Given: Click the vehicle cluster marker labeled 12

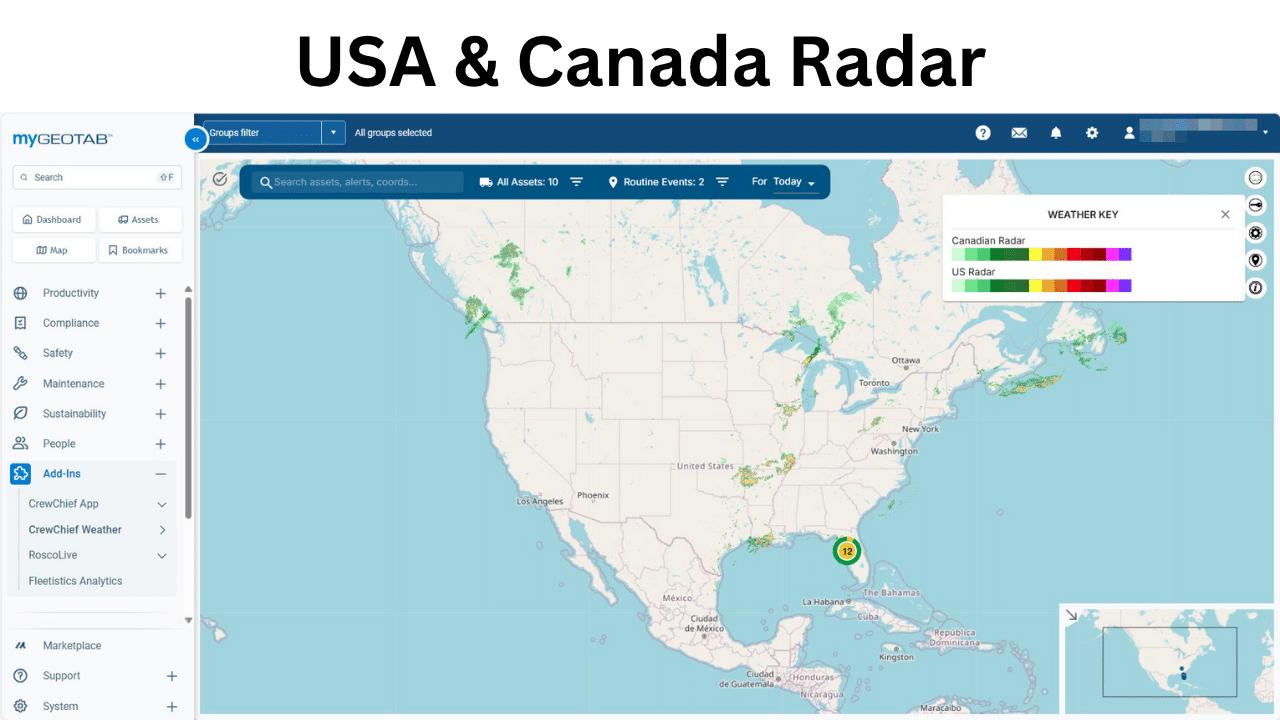Looking at the screenshot, I should click(847, 551).
